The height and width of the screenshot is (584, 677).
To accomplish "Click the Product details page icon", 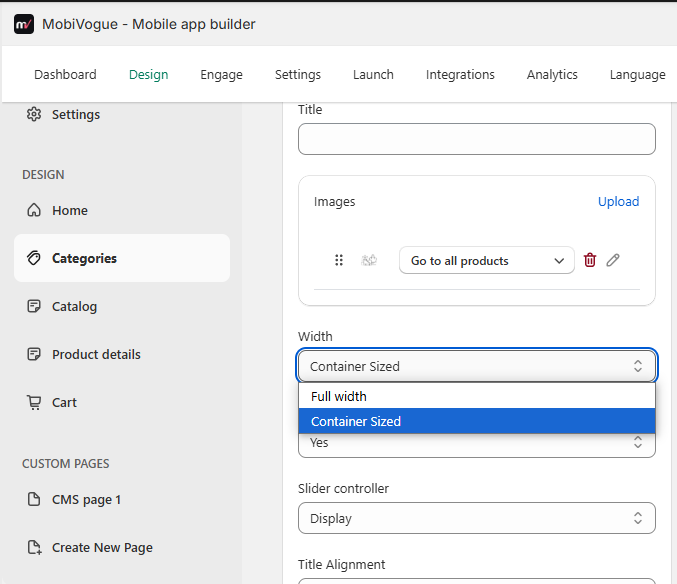I will [x=34, y=354].
